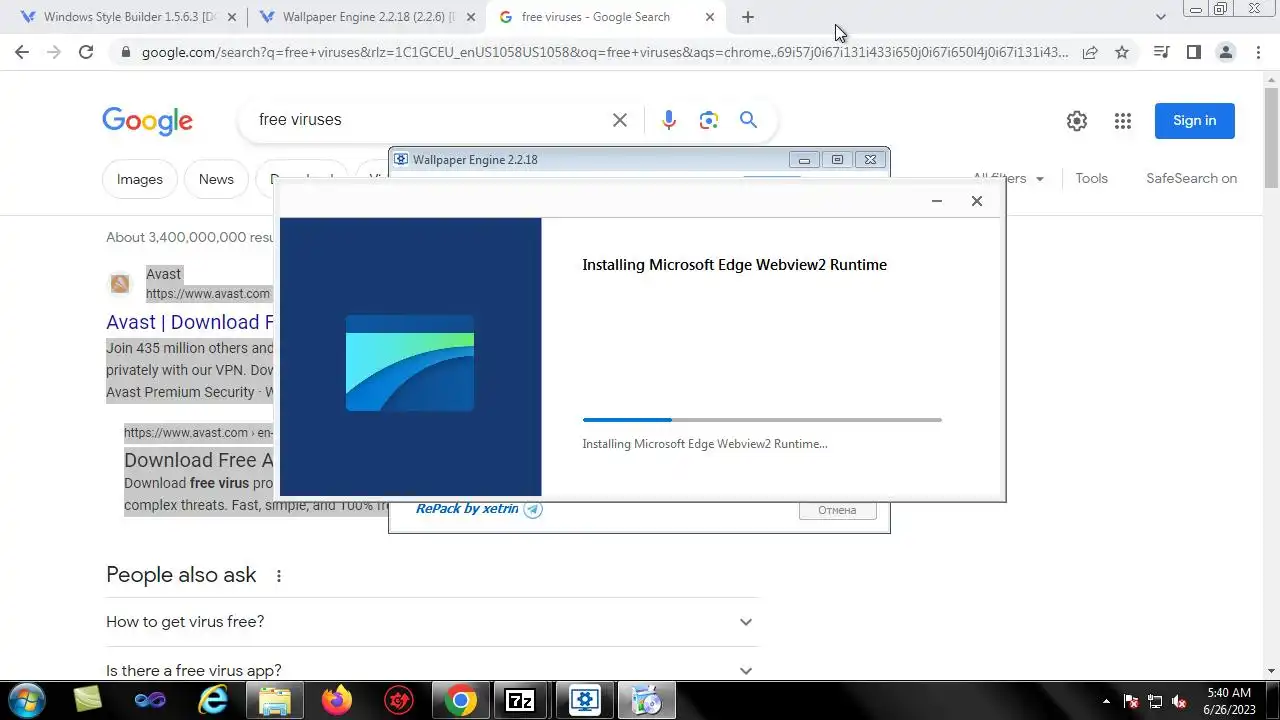Viewport: 1280px width, 720px height.
Task: Clear the search query with X
Action: pyautogui.click(x=620, y=120)
